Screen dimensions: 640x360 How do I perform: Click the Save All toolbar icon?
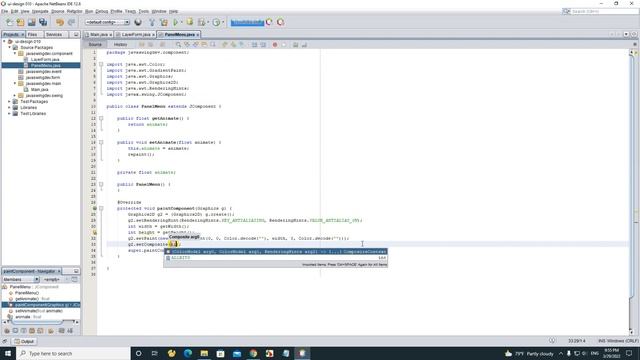[x=43, y=22]
